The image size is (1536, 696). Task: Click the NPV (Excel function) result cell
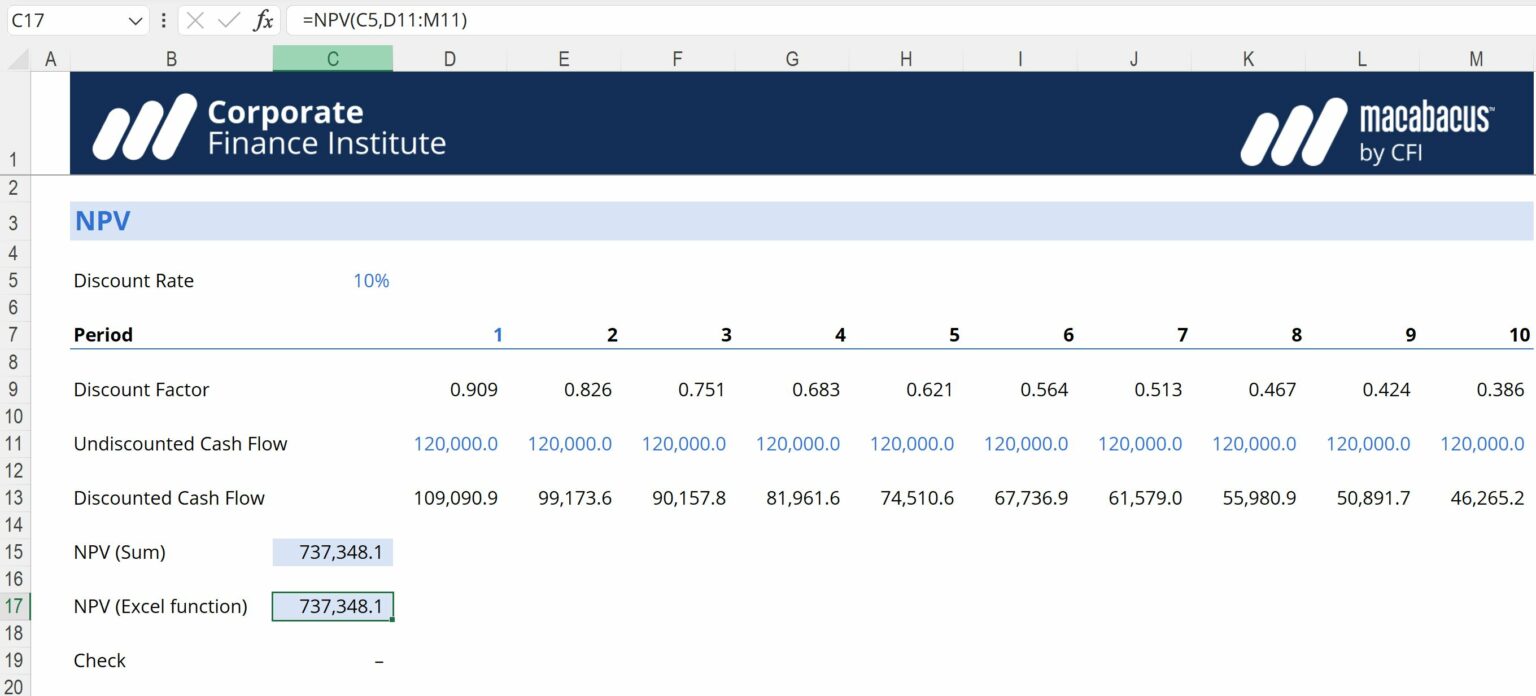333,606
